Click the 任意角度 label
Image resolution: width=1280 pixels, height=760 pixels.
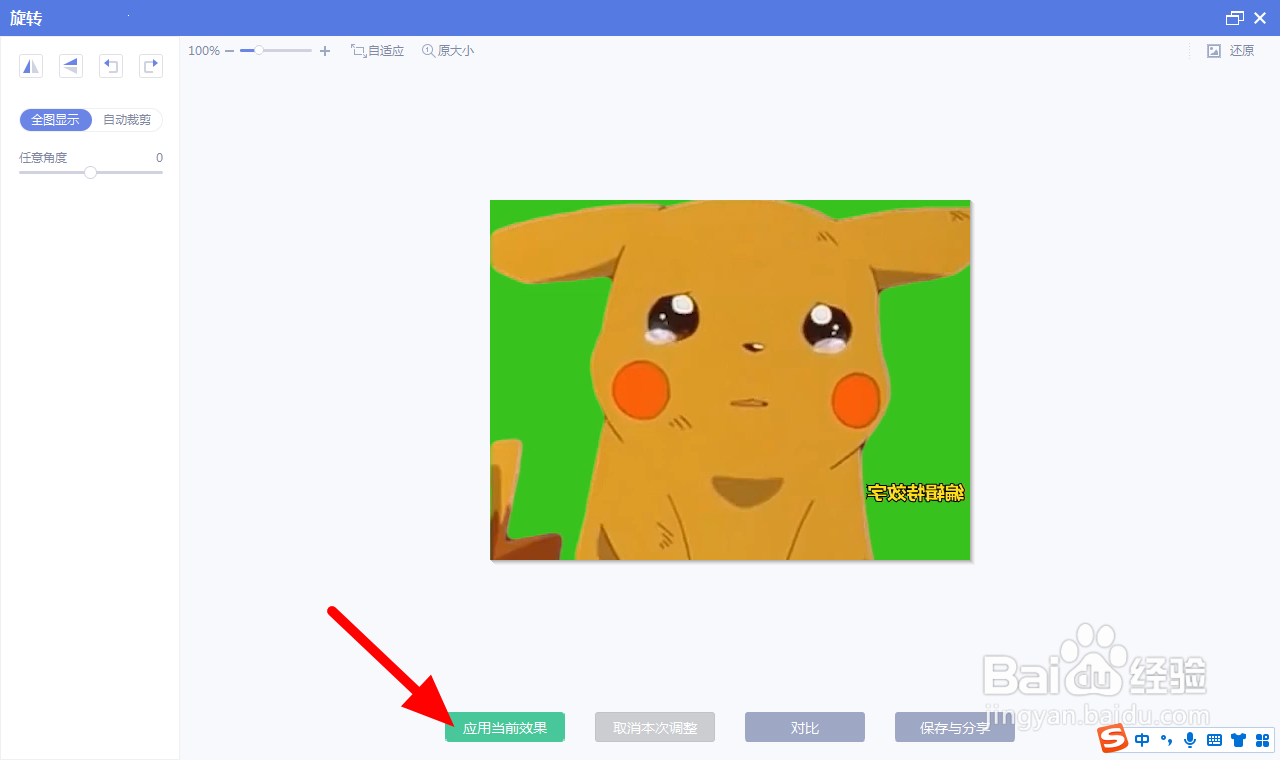(43, 158)
